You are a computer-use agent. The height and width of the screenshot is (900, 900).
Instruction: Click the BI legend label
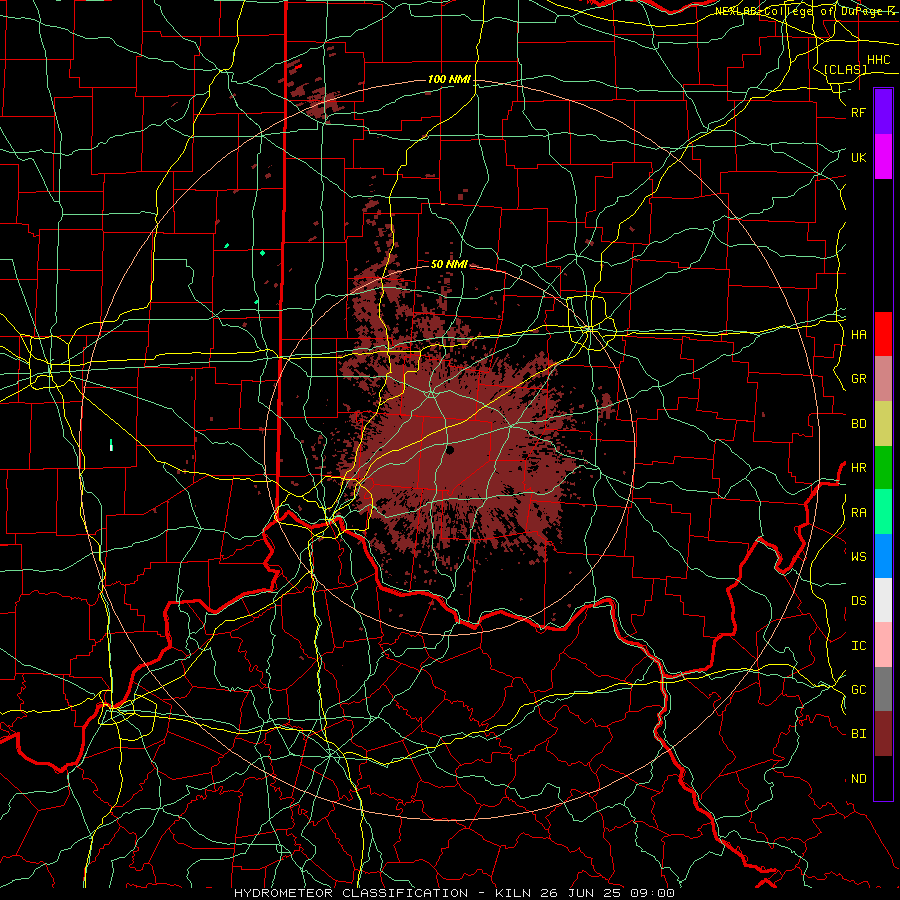859,734
